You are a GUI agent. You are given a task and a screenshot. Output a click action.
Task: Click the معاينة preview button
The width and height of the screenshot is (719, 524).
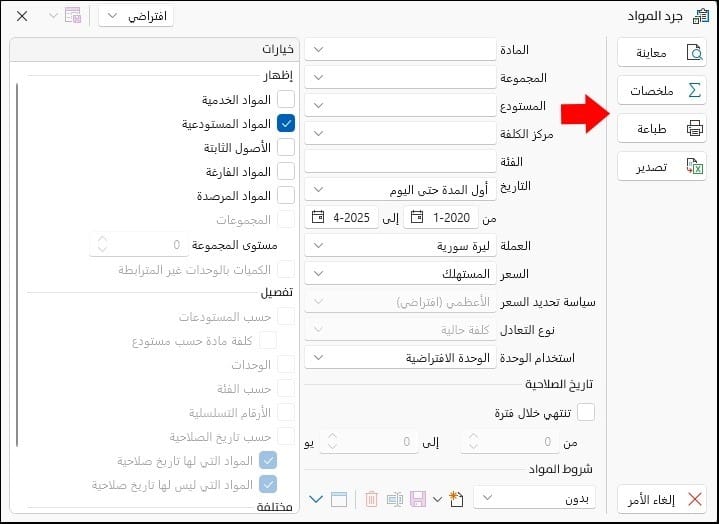(662, 53)
